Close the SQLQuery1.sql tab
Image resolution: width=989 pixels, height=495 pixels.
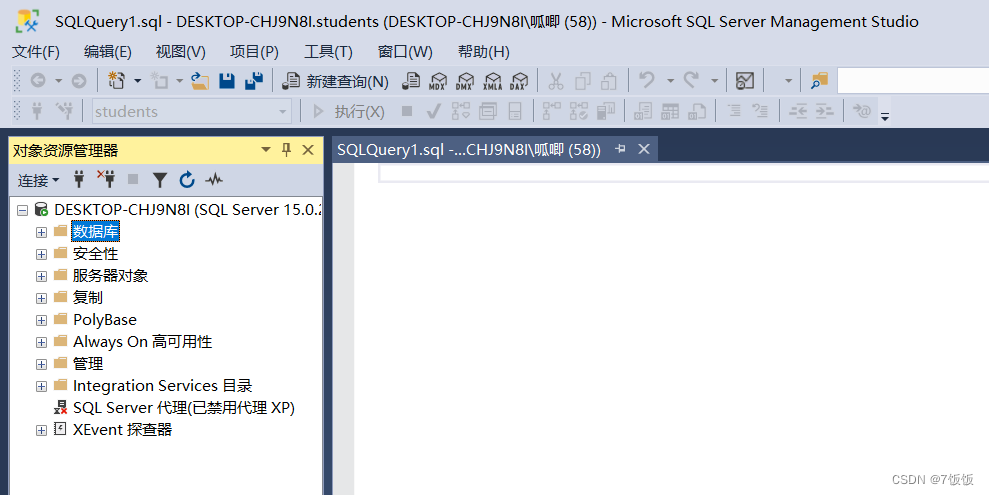point(643,149)
